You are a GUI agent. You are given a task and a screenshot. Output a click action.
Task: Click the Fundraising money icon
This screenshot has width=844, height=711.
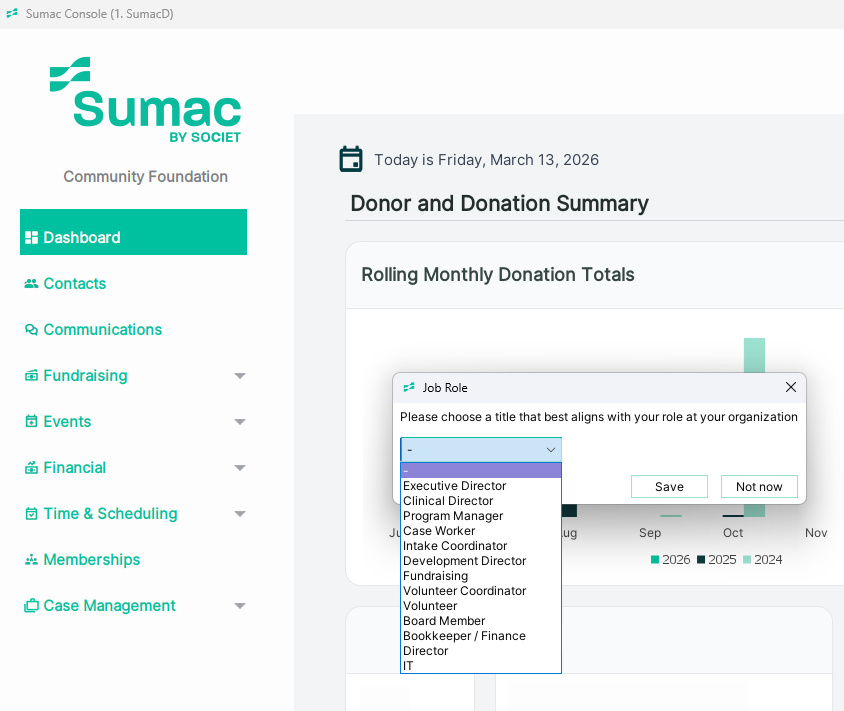tap(31, 376)
